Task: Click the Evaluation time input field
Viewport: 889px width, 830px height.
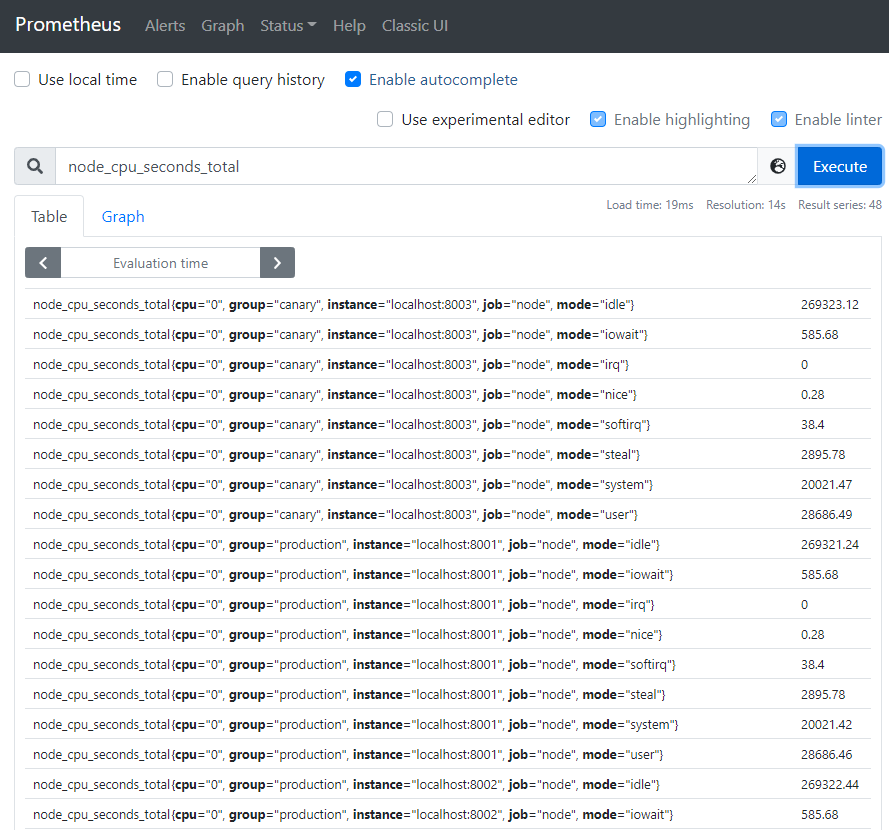Action: point(160,263)
